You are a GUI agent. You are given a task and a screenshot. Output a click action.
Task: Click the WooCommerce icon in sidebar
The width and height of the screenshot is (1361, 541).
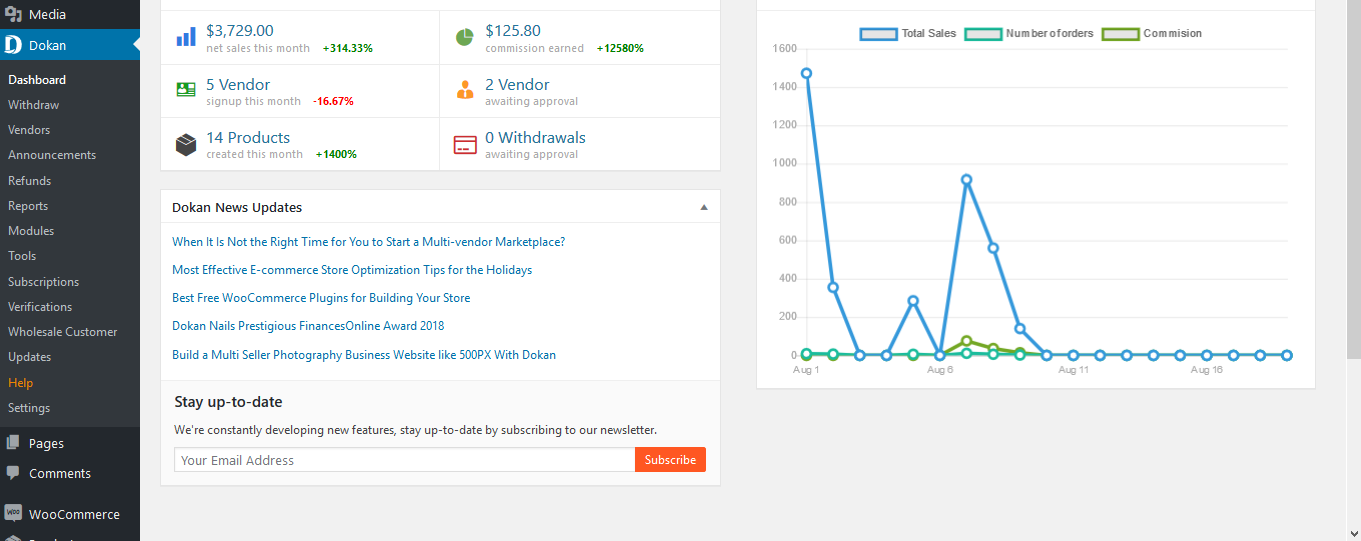(x=13, y=514)
